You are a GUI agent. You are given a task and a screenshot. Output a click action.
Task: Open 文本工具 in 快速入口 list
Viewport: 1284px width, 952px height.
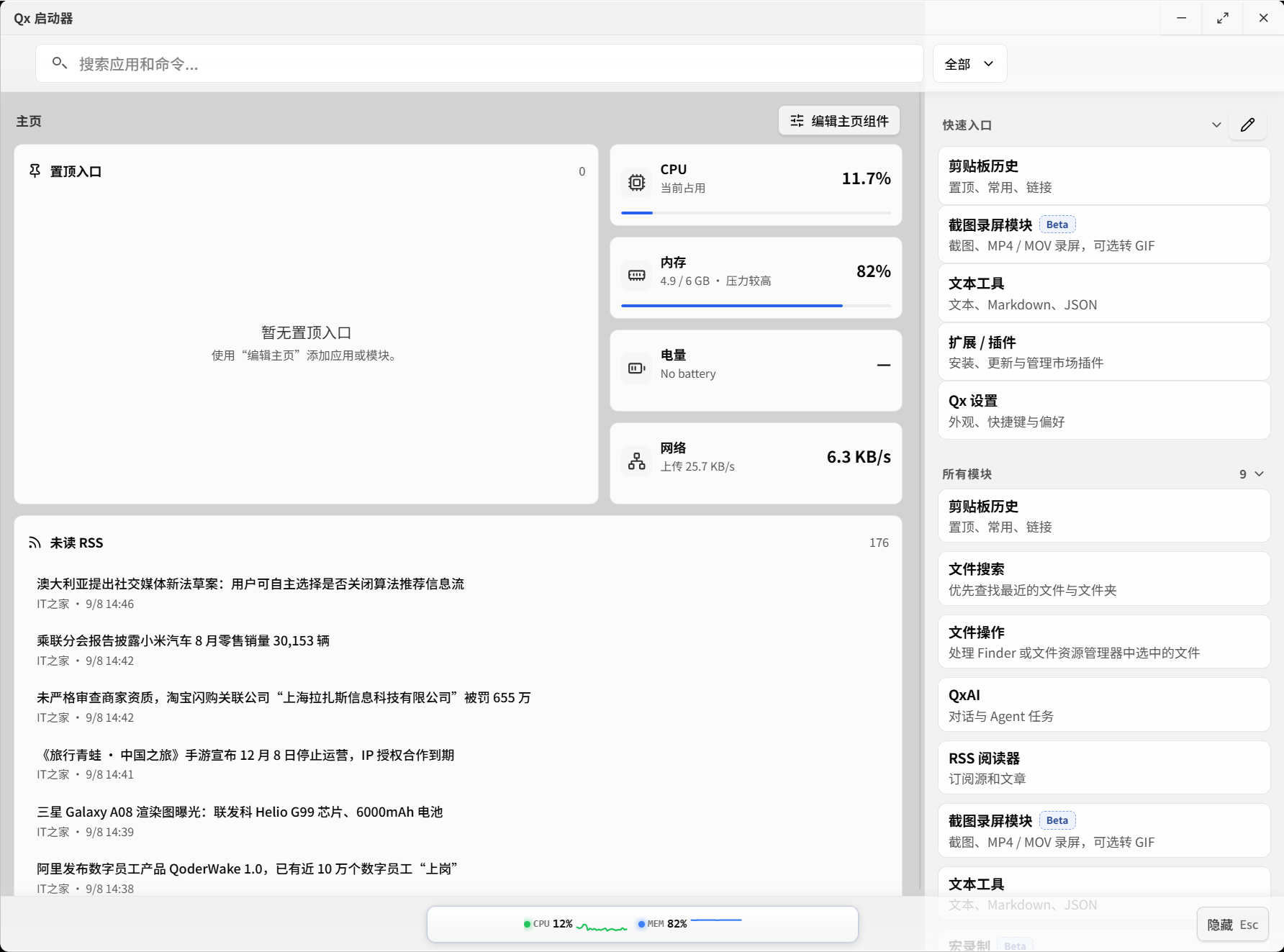pyautogui.click(x=1103, y=293)
